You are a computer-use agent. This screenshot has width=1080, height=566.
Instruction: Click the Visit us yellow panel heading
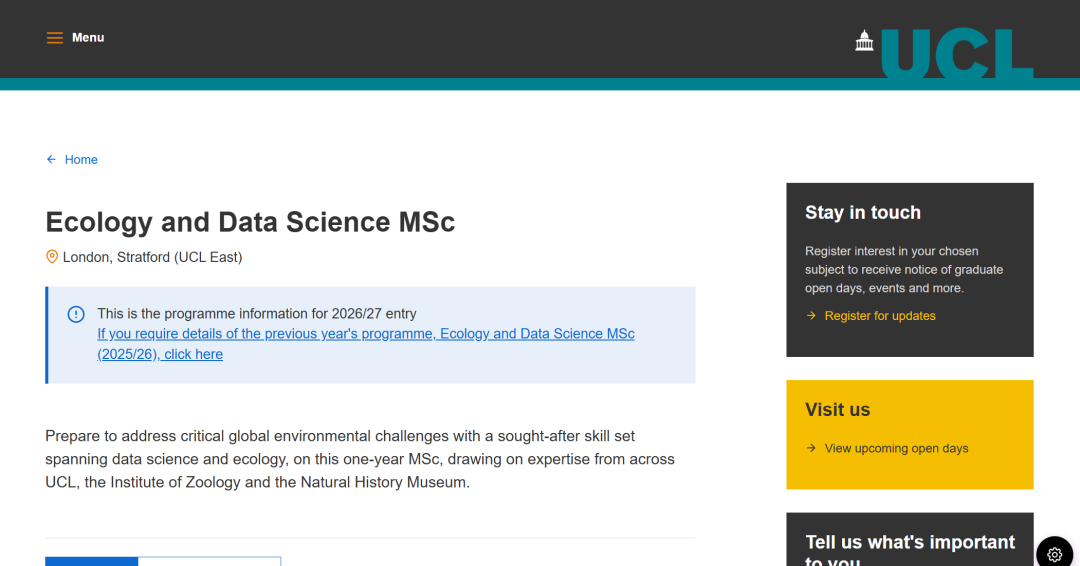click(x=838, y=410)
